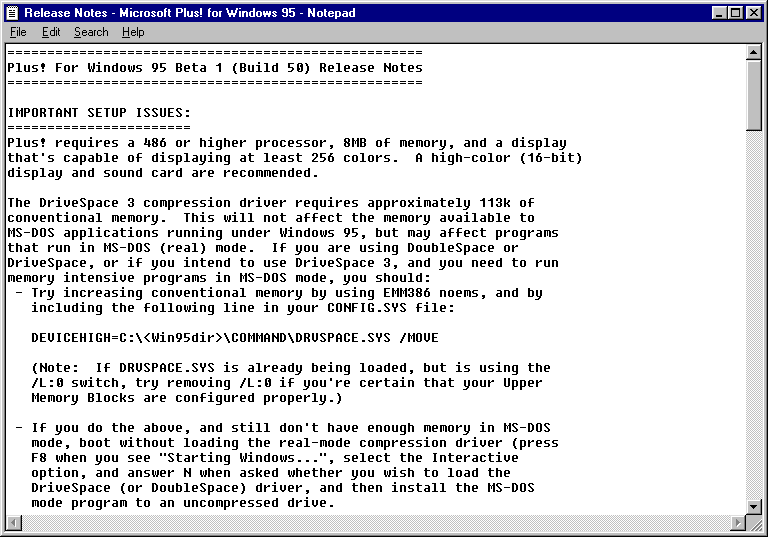Click the vertical scrollbar track below thumb
Viewport: 768px width, 537px height.
pos(753,315)
